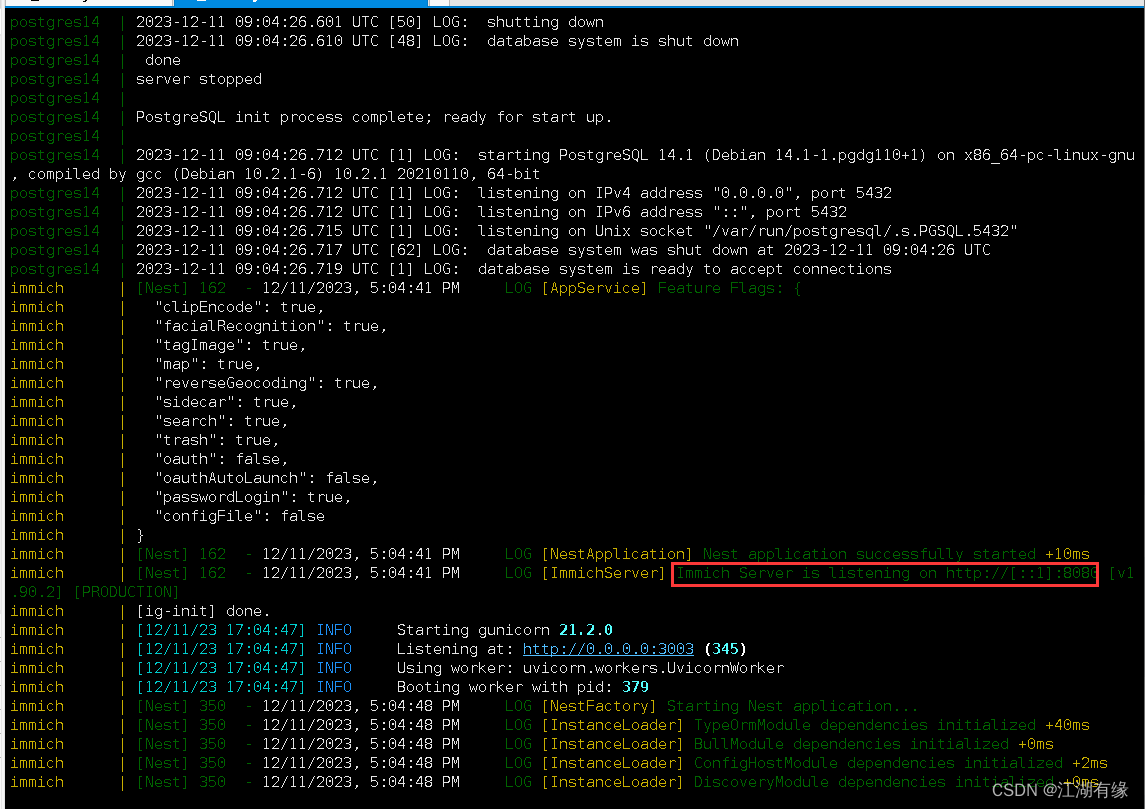Image resolution: width=1145 pixels, height=809 pixels.
Task: Select the "search": true entry
Action: 221,421
